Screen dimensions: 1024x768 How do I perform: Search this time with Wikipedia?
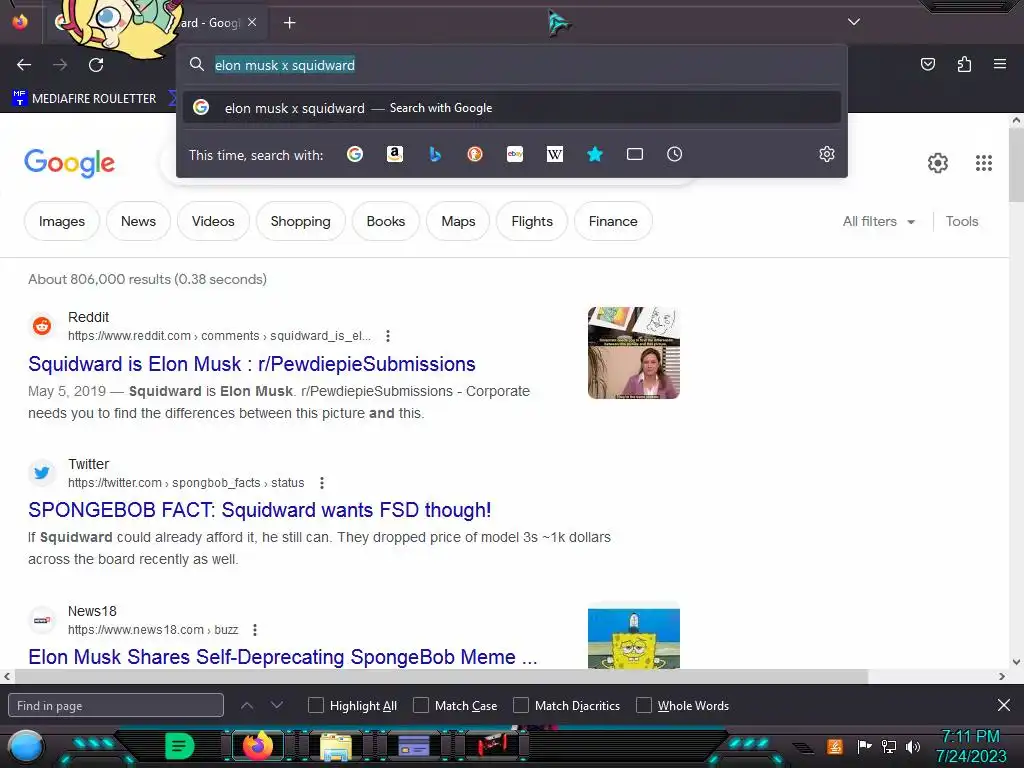click(554, 154)
